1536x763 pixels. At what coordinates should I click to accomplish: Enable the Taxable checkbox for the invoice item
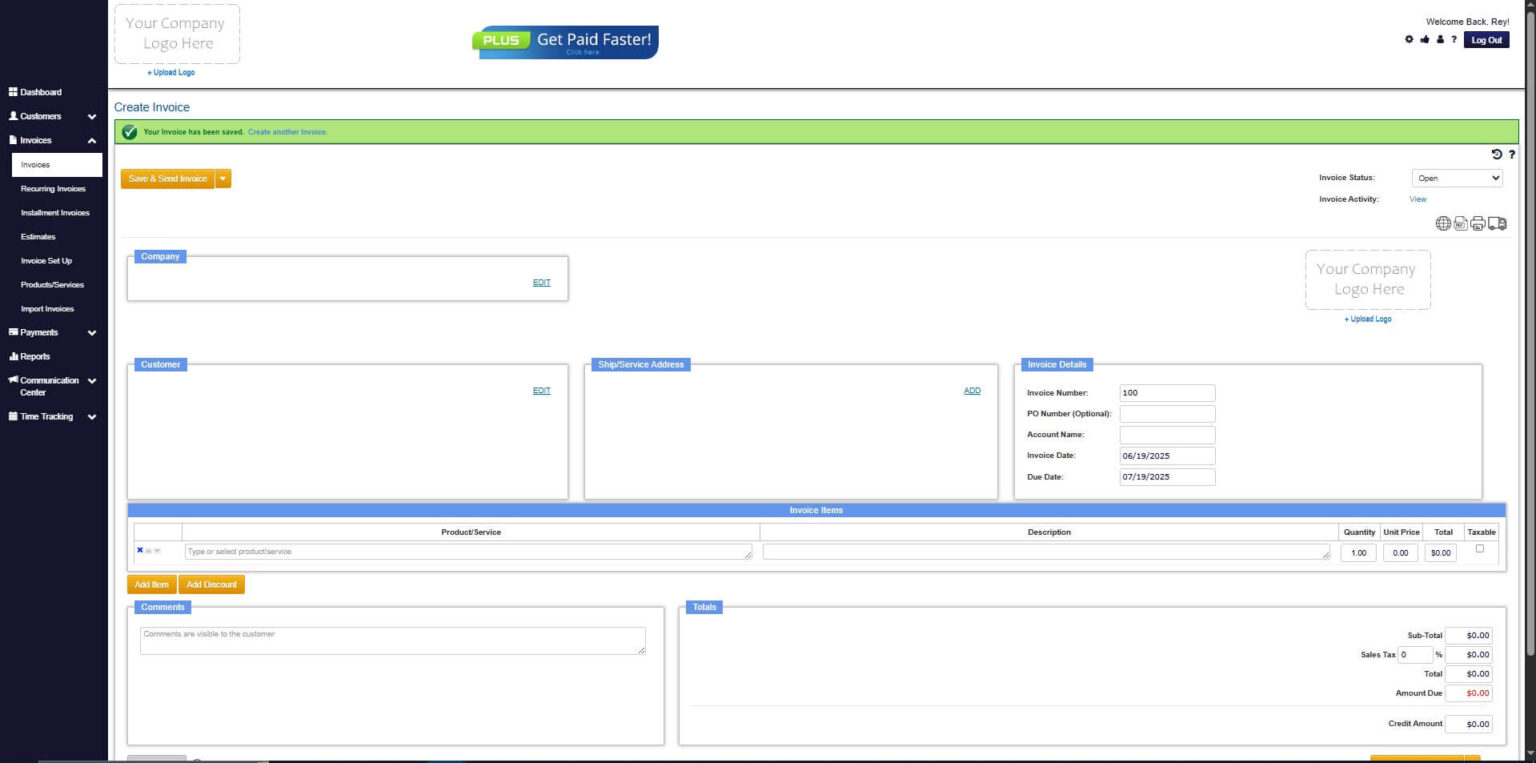(1480, 549)
